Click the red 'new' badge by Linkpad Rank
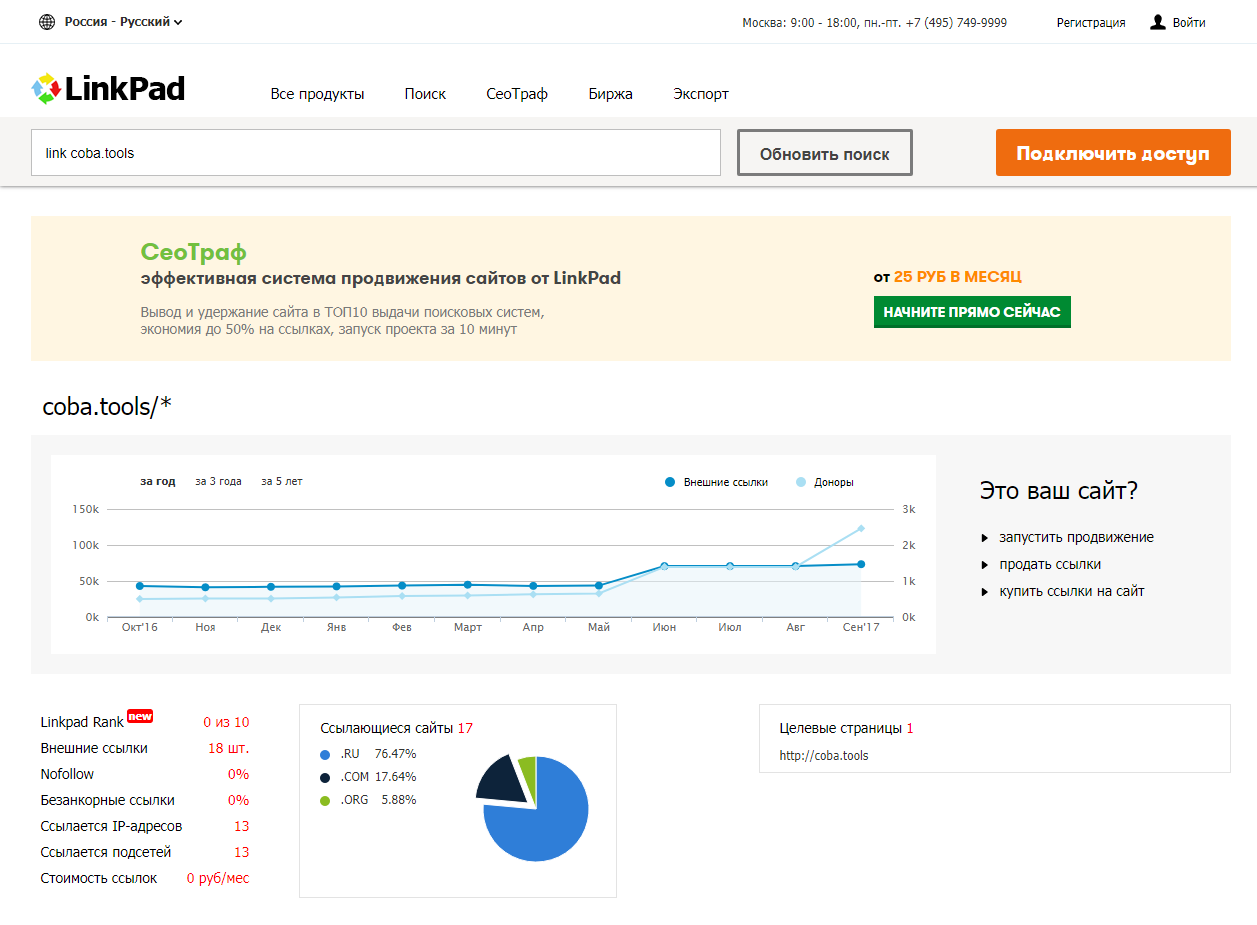The width and height of the screenshot is (1257, 925). [x=140, y=716]
